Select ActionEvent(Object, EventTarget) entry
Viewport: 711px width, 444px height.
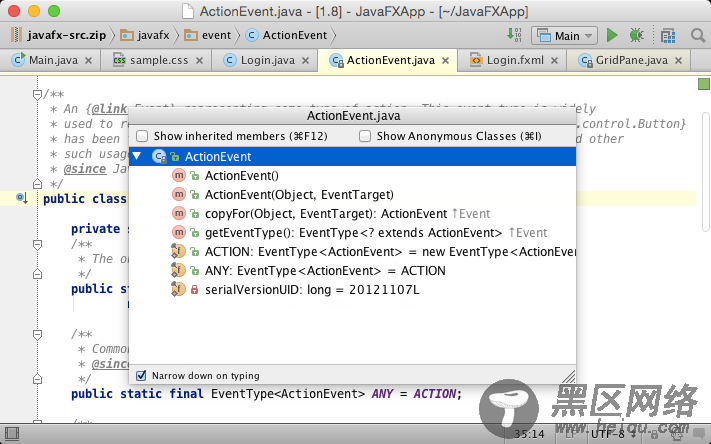[352, 195]
